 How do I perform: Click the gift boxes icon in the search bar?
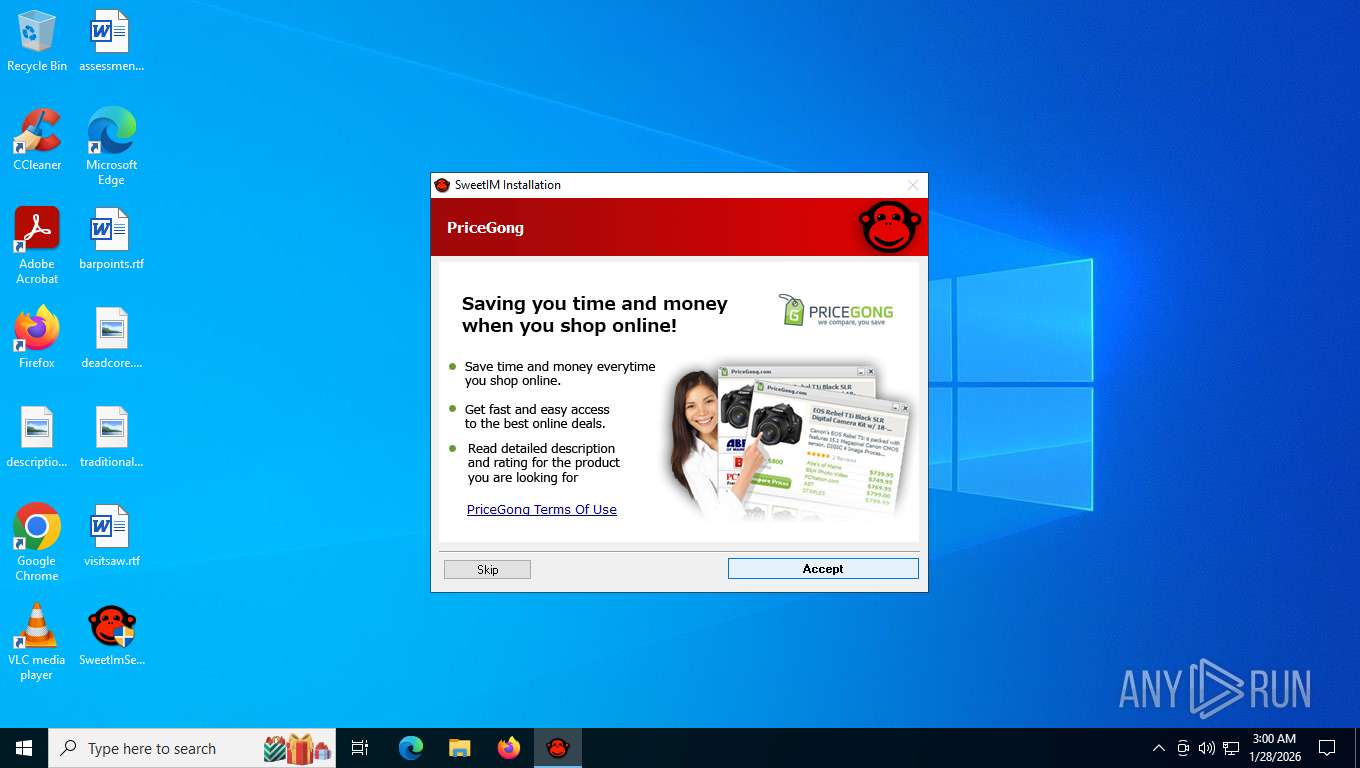(x=298, y=748)
